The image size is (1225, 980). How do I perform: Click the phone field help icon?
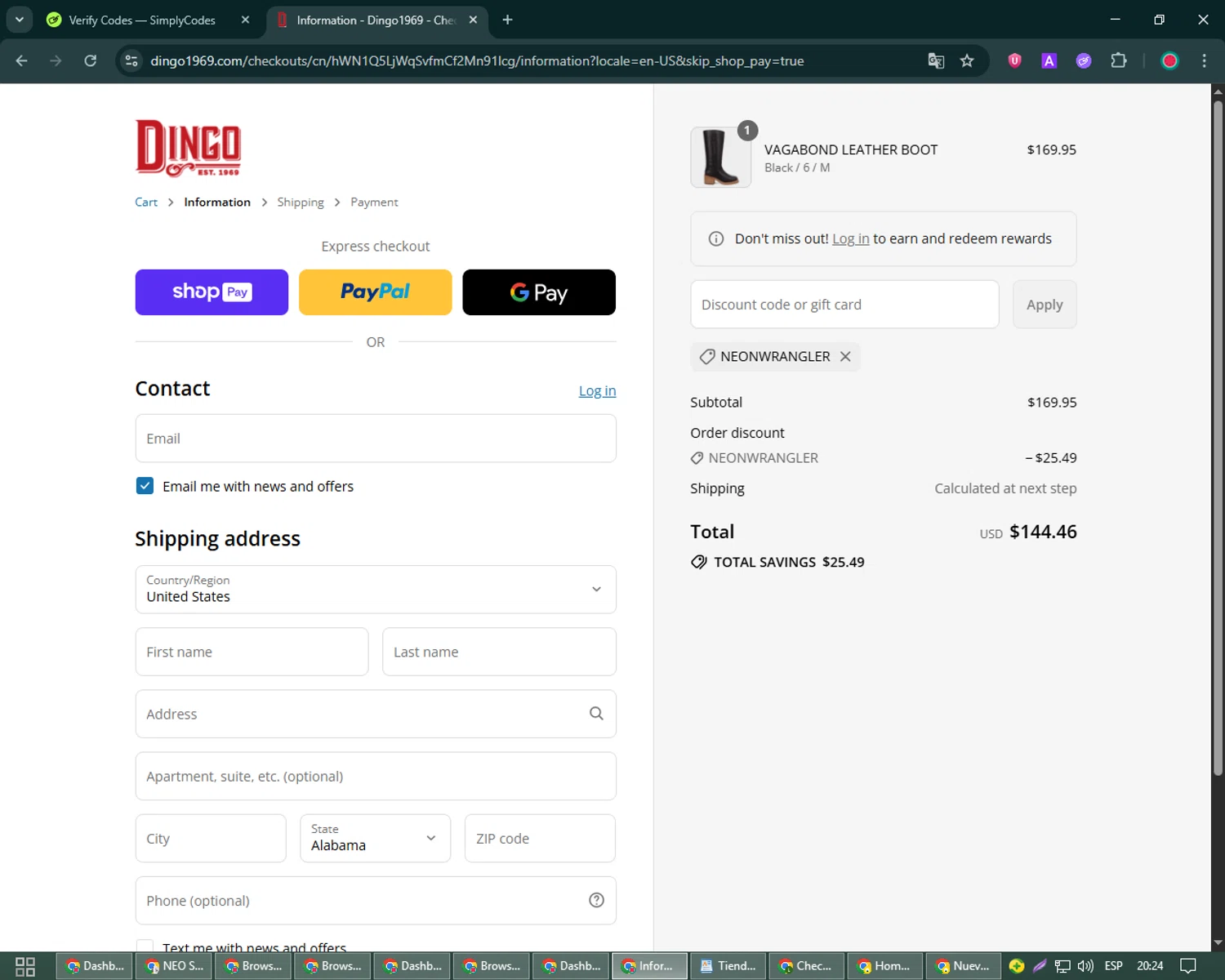click(x=596, y=900)
